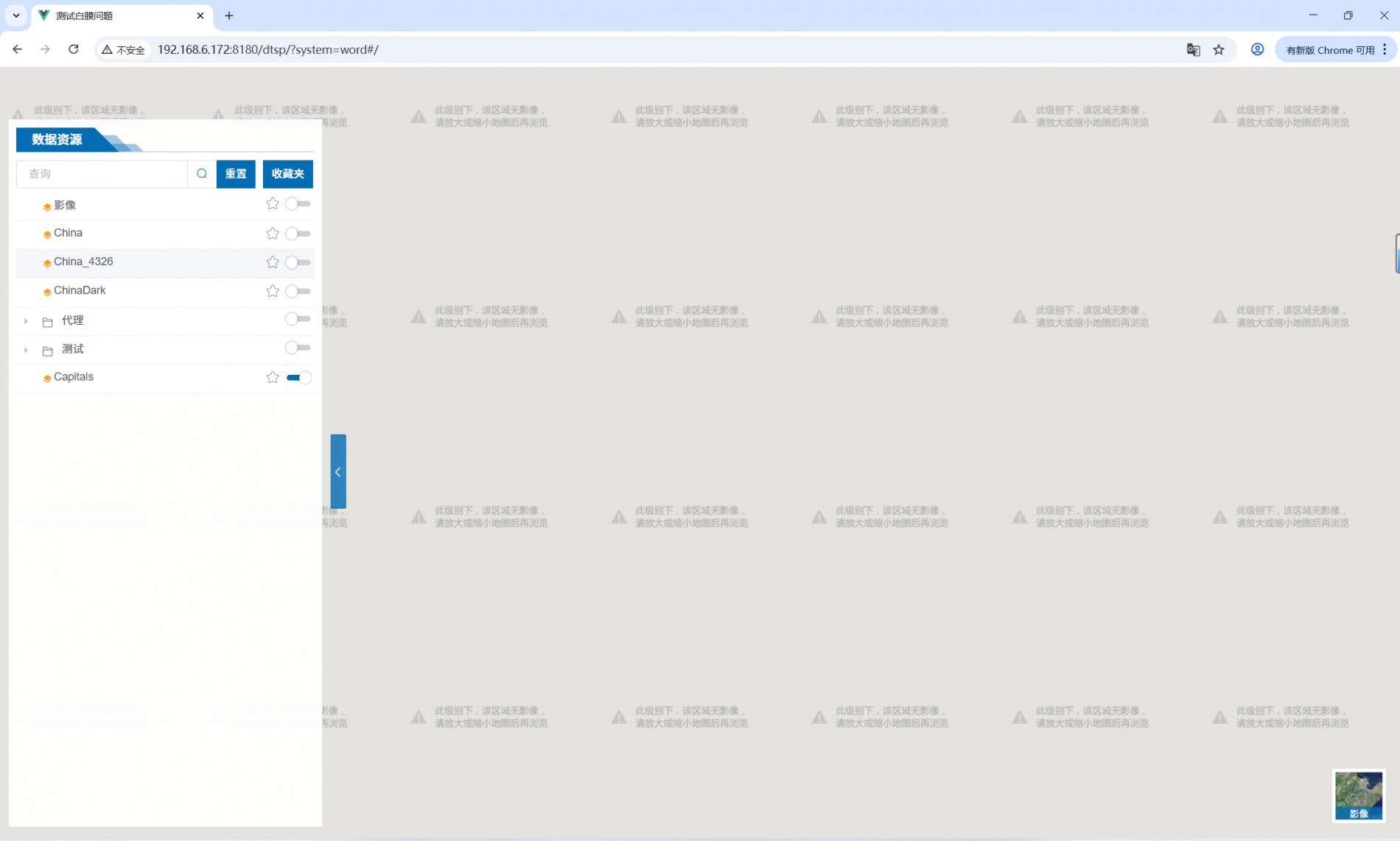Add ChinaDark to favorites star
This screenshot has width=1400, height=841.
click(272, 291)
